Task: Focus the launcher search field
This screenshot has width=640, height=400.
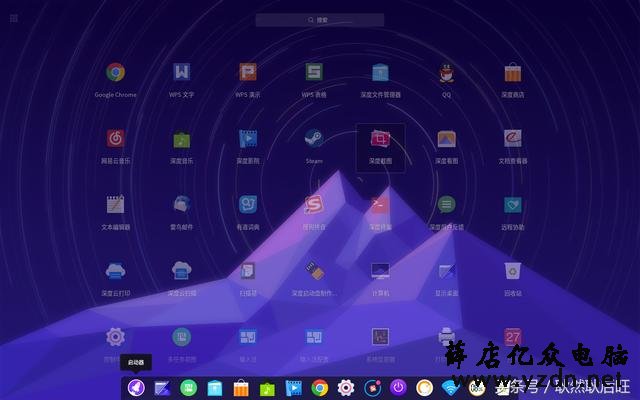Action: (320, 20)
